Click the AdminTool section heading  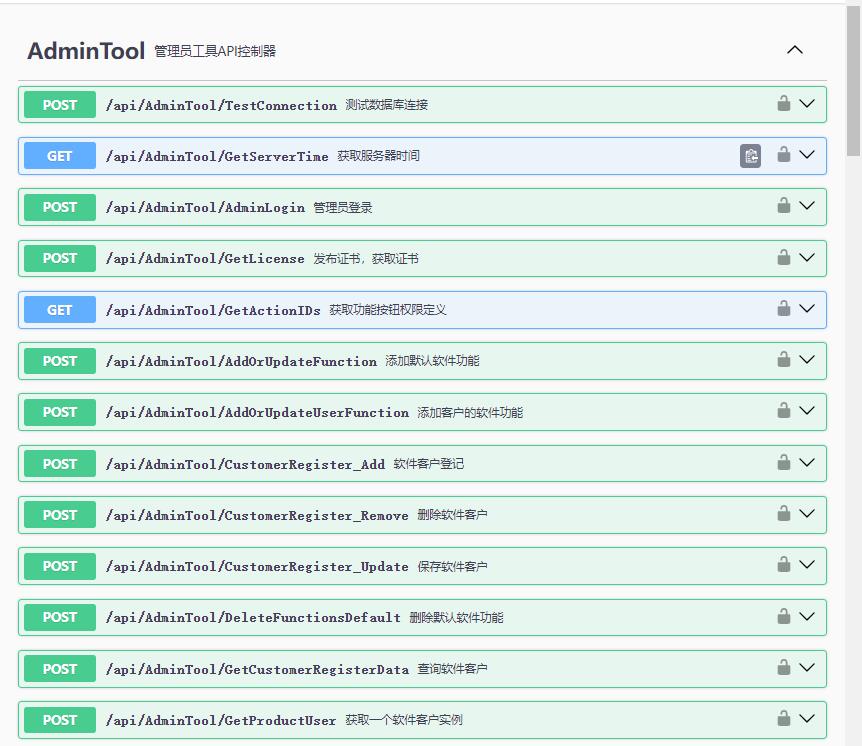click(86, 51)
